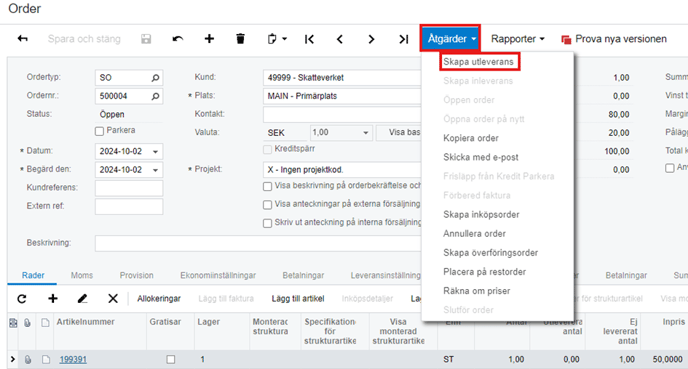The image size is (688, 369).
Task: Go to first record icon
Action: click(309, 39)
